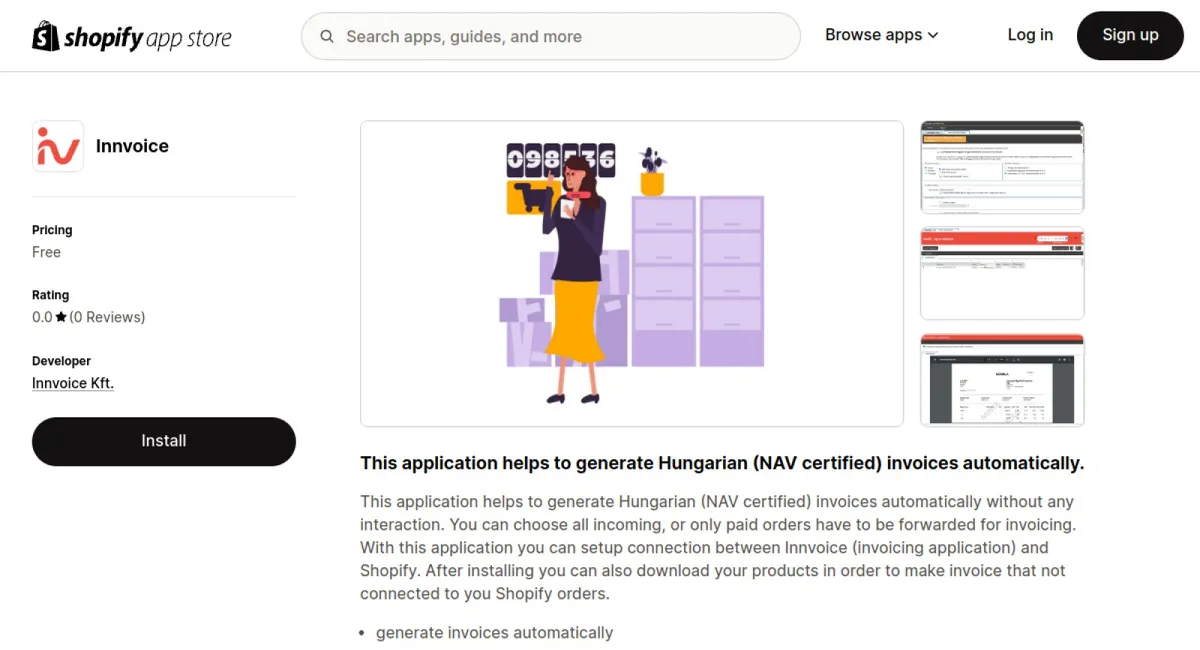View the first settings screenshot thumbnail
1200x650 pixels.
[x=1002, y=167]
